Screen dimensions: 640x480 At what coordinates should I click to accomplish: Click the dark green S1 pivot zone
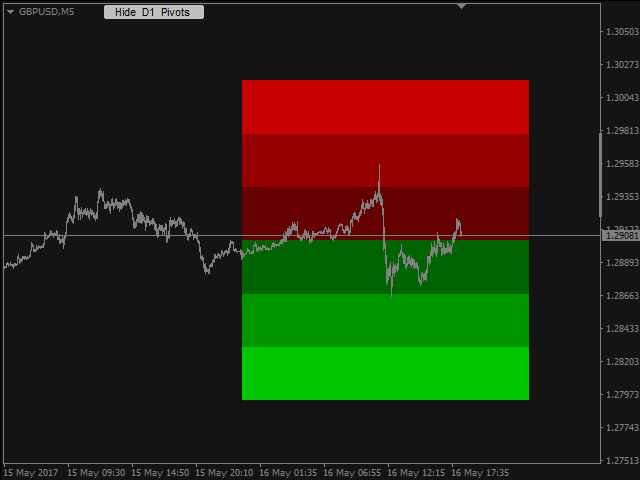[385, 267]
